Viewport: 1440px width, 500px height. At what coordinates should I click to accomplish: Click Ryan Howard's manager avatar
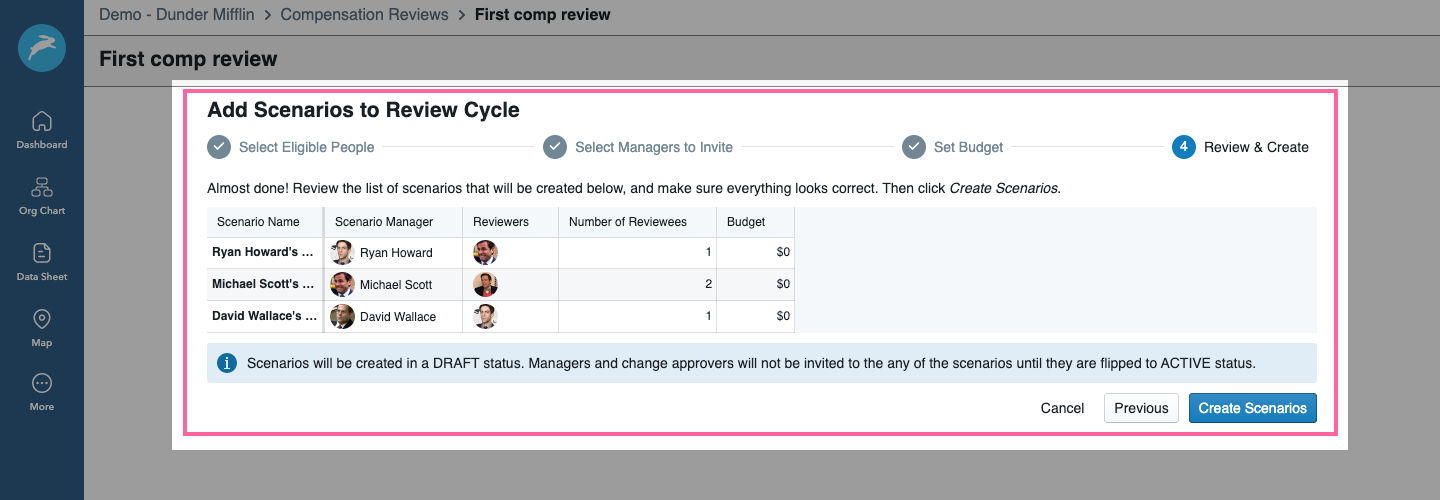point(343,253)
